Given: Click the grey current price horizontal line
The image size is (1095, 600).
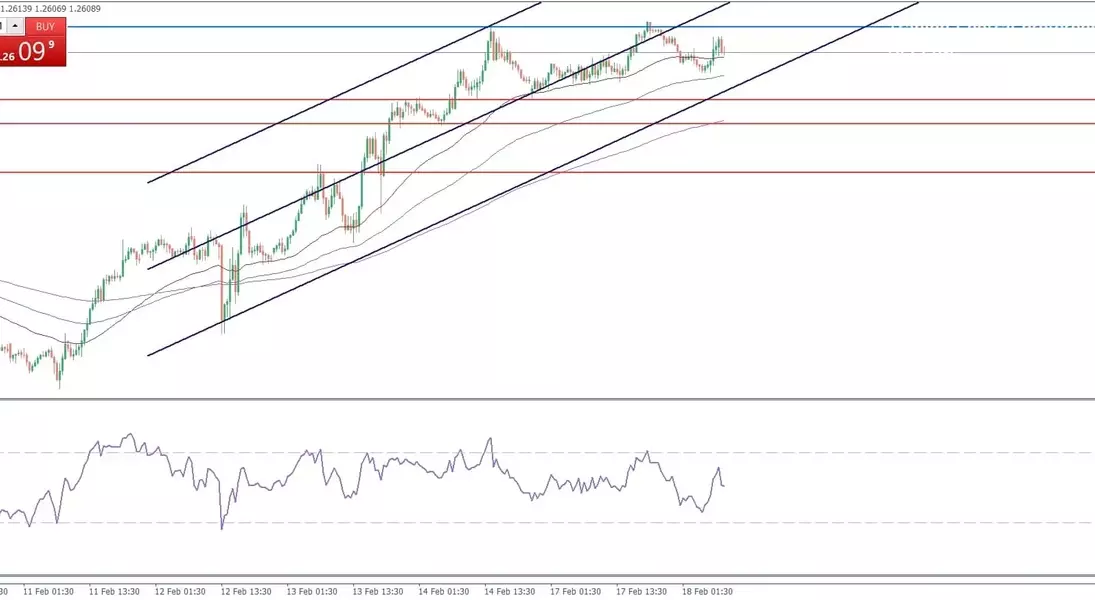Looking at the screenshot, I should pos(850,52).
